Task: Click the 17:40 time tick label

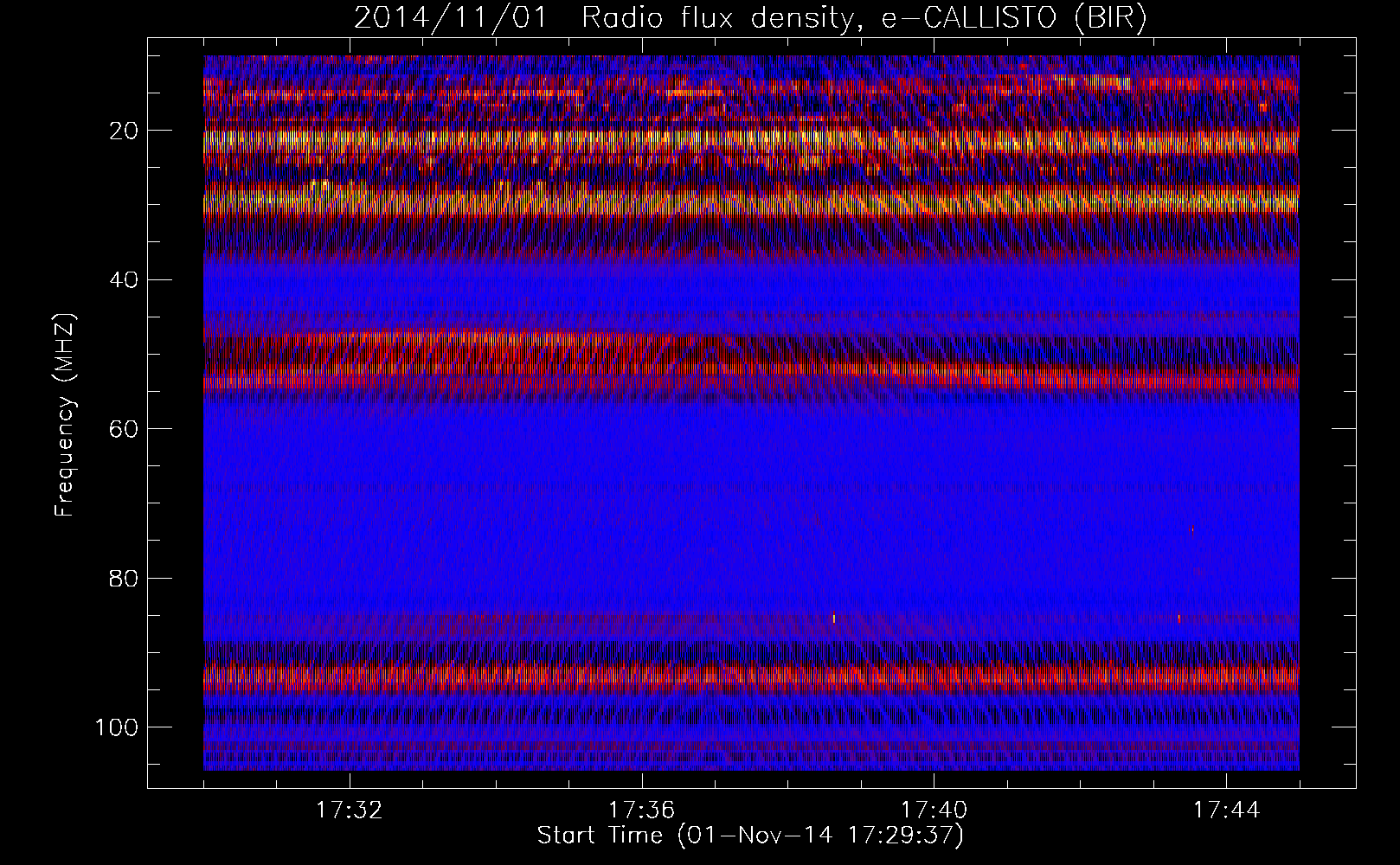Action: click(934, 811)
